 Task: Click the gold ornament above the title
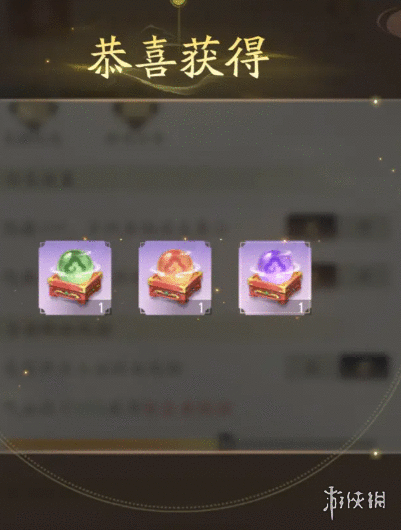click(175, 3)
